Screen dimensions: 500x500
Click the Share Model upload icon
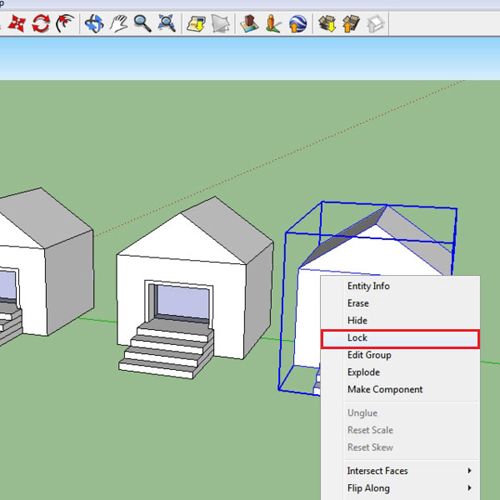coord(351,23)
